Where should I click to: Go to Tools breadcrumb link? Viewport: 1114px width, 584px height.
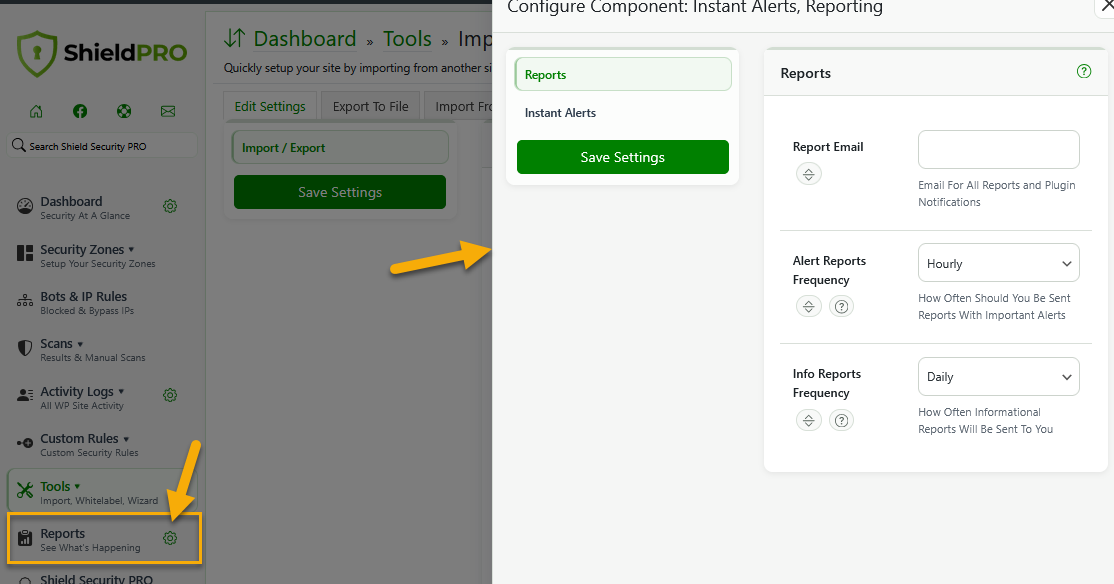pos(407,38)
